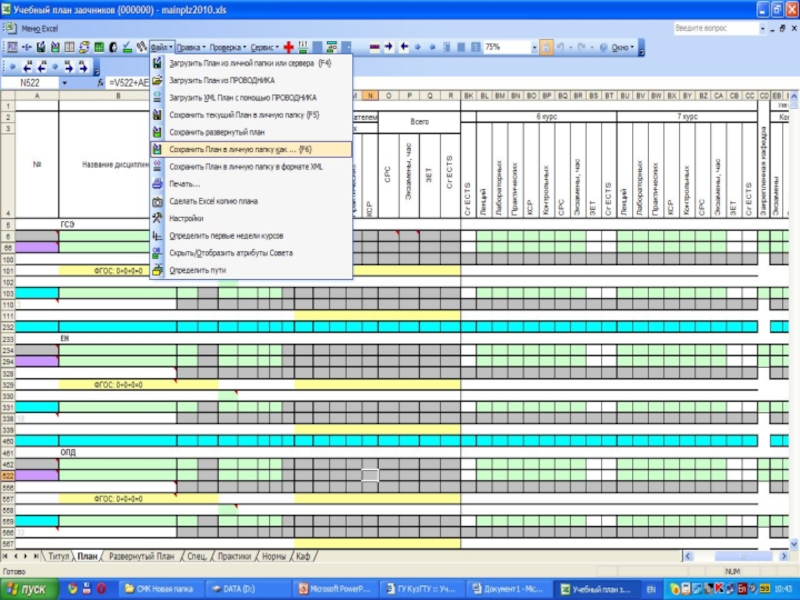This screenshot has width=800, height=600.
Task: Select Настройки from the Файл menu
Action: [186, 218]
